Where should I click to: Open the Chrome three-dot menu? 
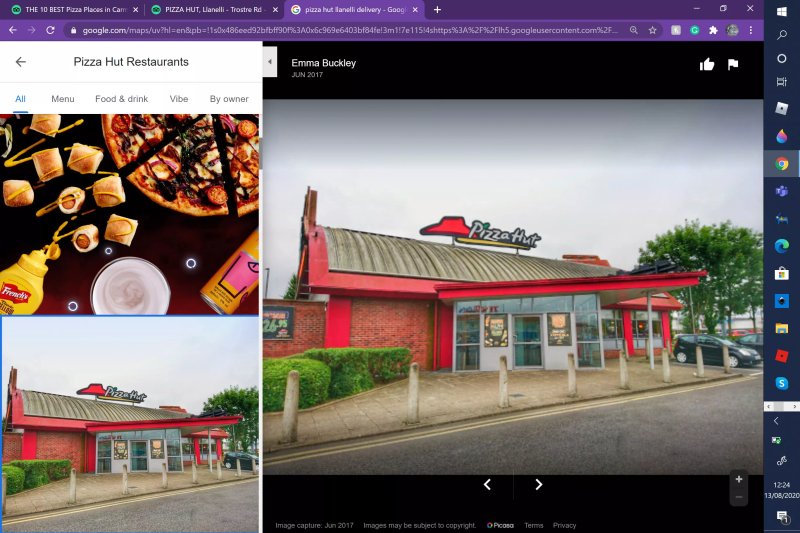point(751,31)
